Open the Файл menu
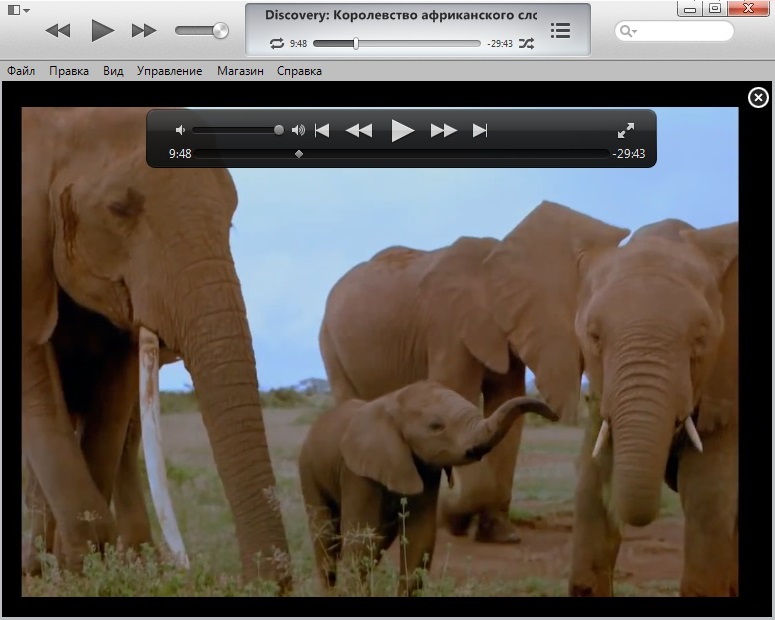775x620 pixels. 21,71
